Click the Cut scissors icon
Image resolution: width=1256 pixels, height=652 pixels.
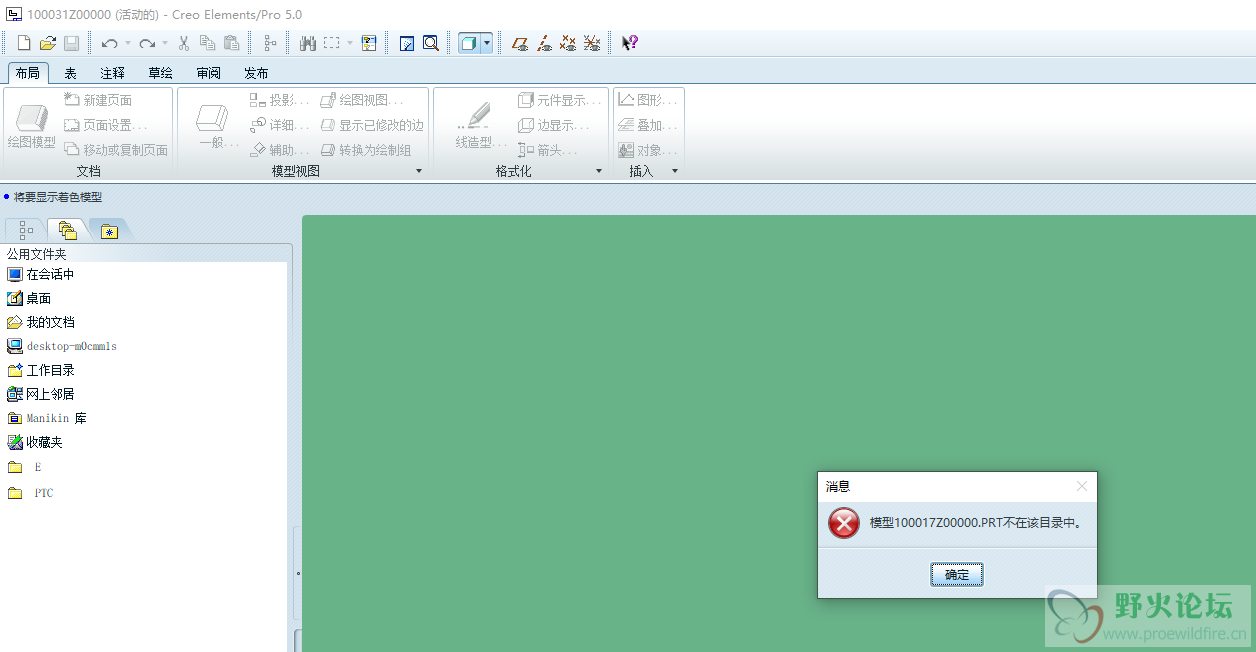click(x=184, y=43)
